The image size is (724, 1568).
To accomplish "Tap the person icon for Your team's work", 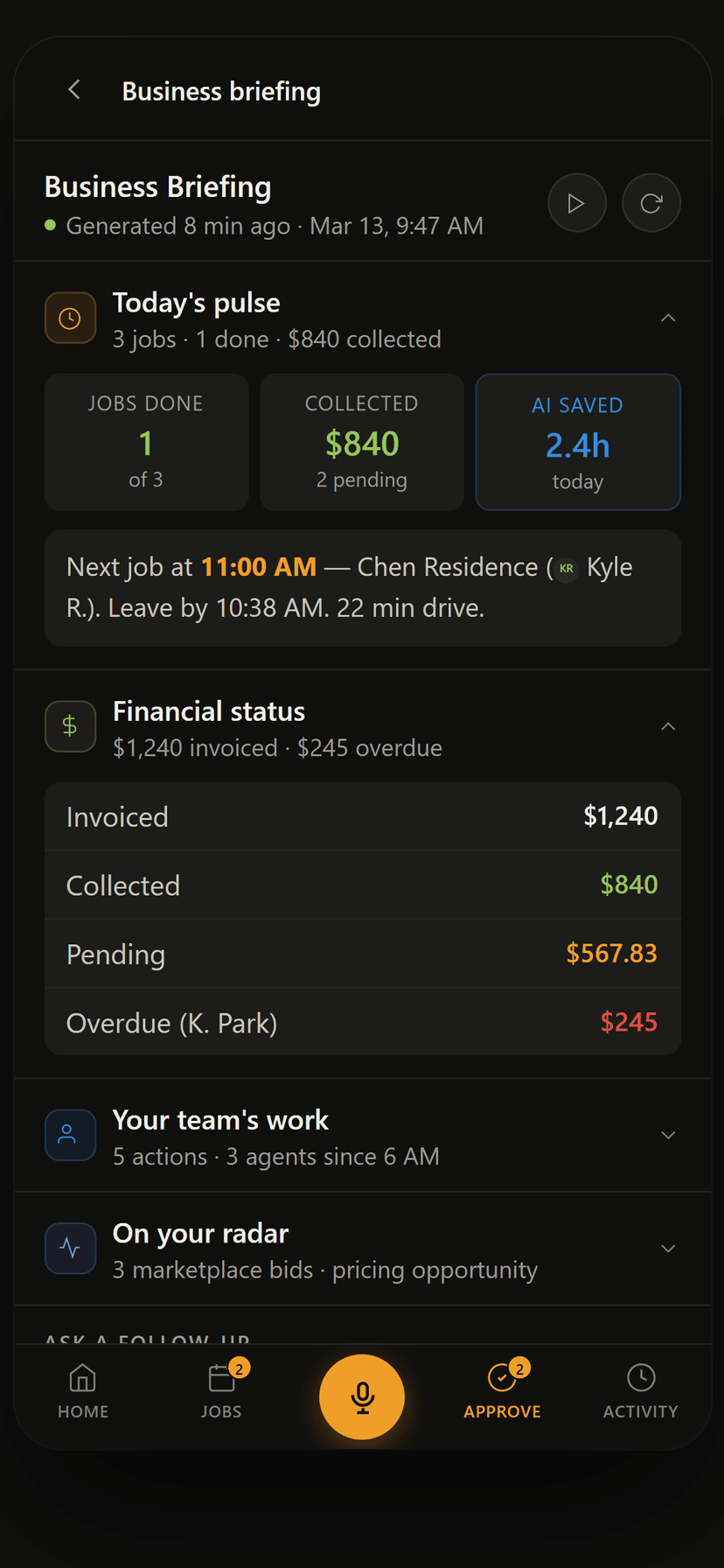I will 70,1135.
